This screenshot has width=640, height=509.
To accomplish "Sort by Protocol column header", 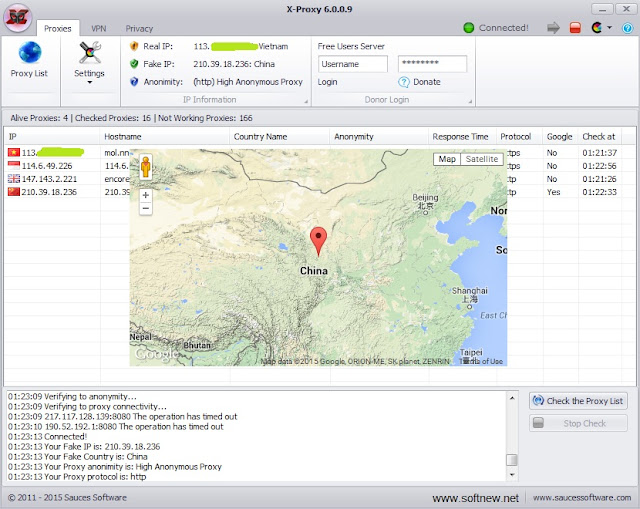I will [520, 136].
